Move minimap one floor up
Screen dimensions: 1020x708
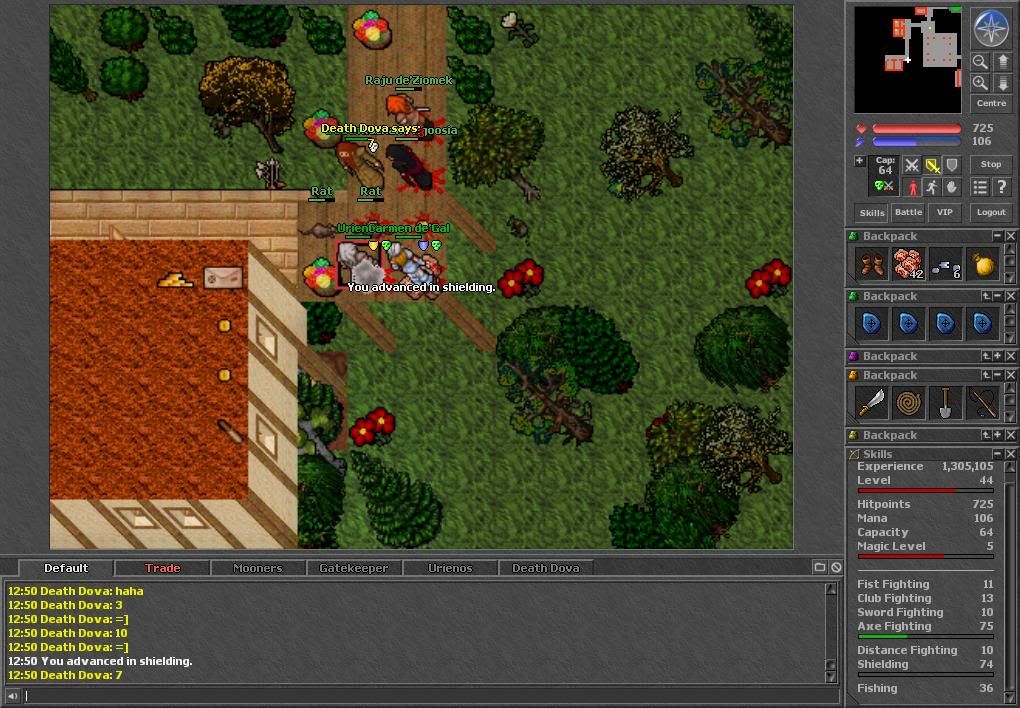tap(1002, 62)
